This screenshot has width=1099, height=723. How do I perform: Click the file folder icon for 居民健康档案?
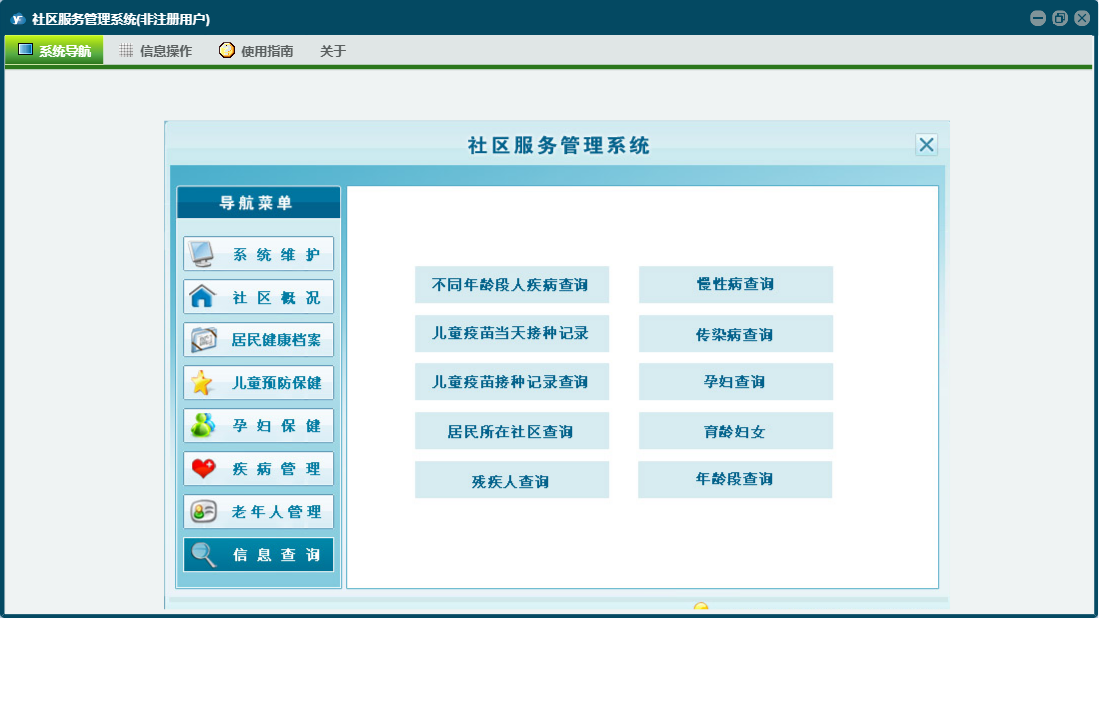203,340
